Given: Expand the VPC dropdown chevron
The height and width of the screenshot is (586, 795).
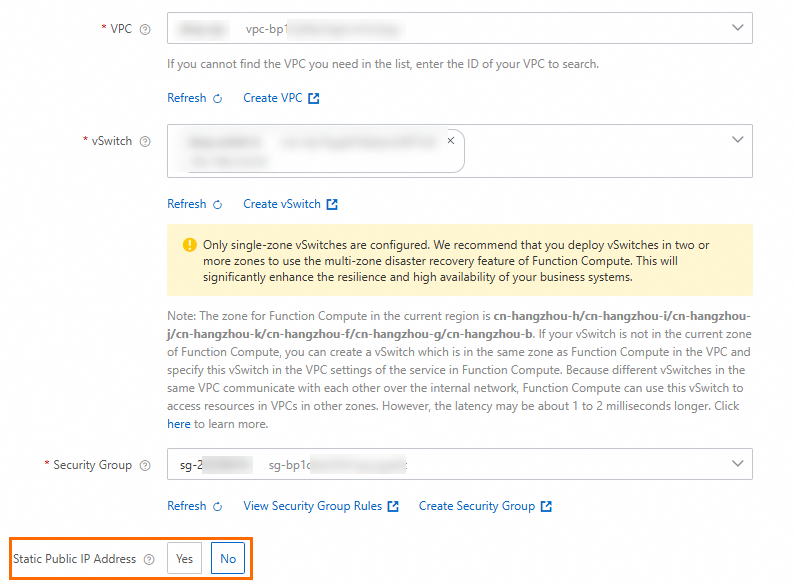Looking at the screenshot, I should pyautogui.click(x=738, y=28).
